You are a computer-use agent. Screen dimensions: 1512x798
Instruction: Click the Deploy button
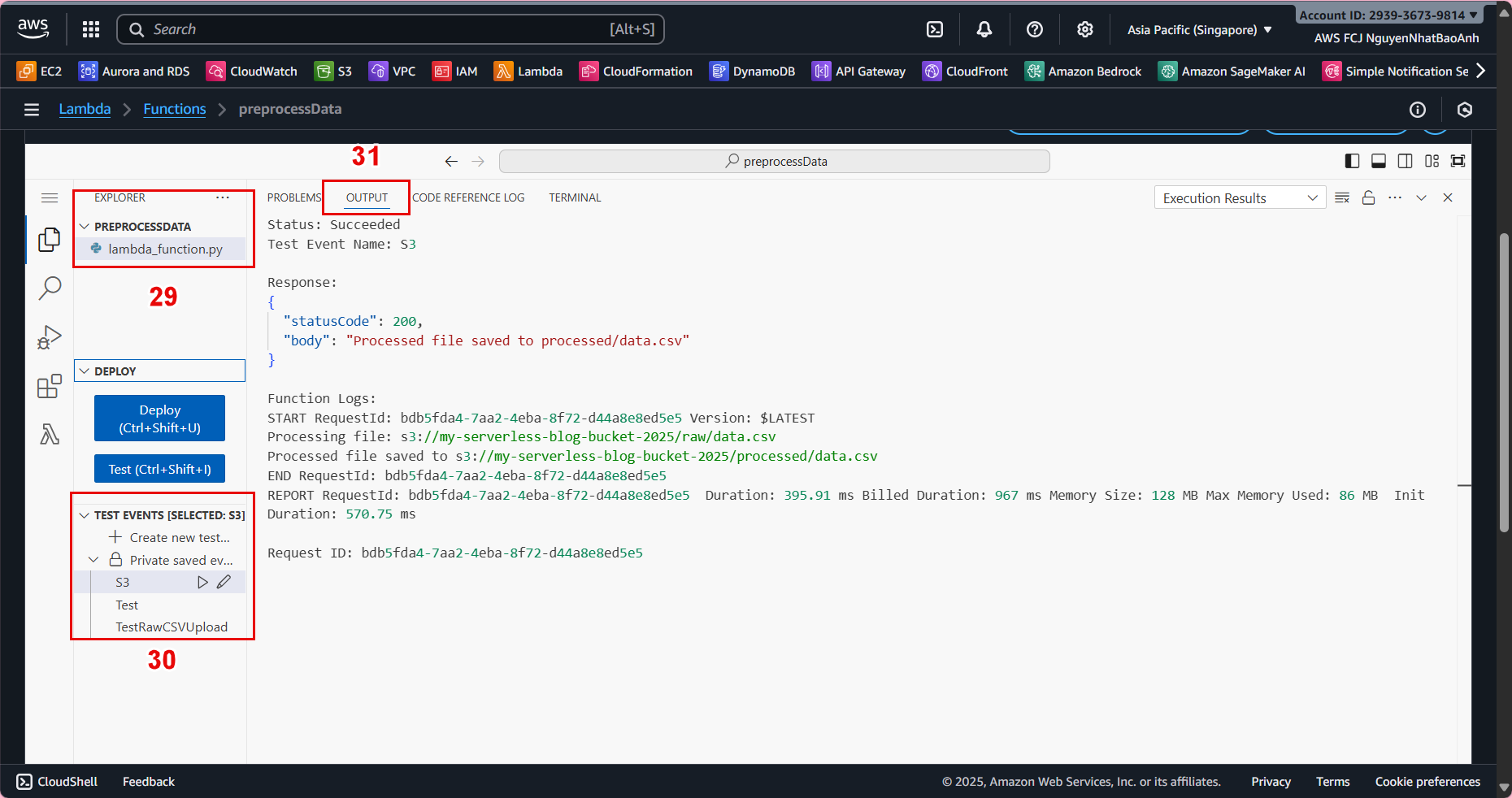[x=159, y=419]
